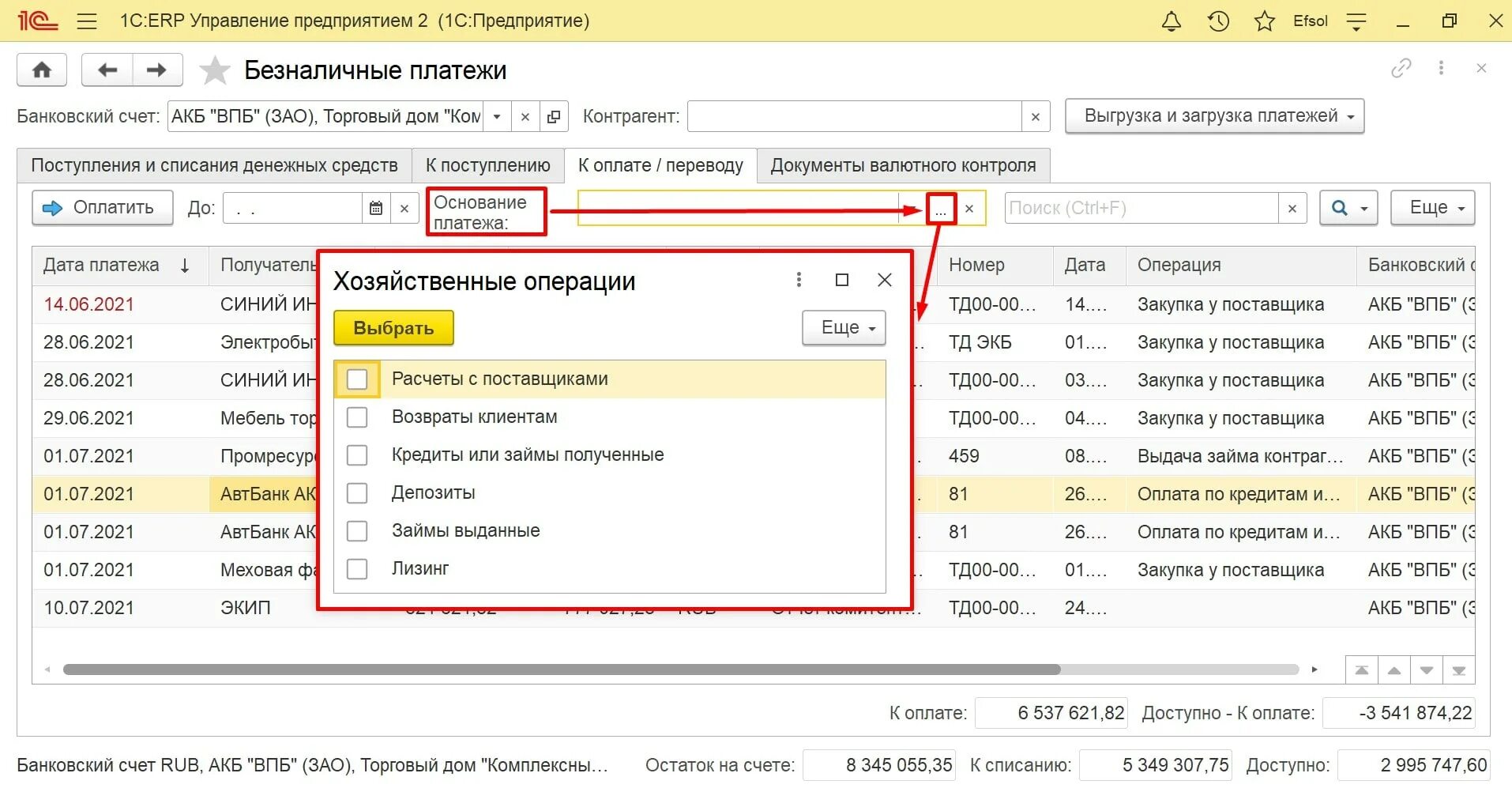Open the 1C main menu hamburger icon
The width and height of the screenshot is (1512, 792).
pos(87,21)
